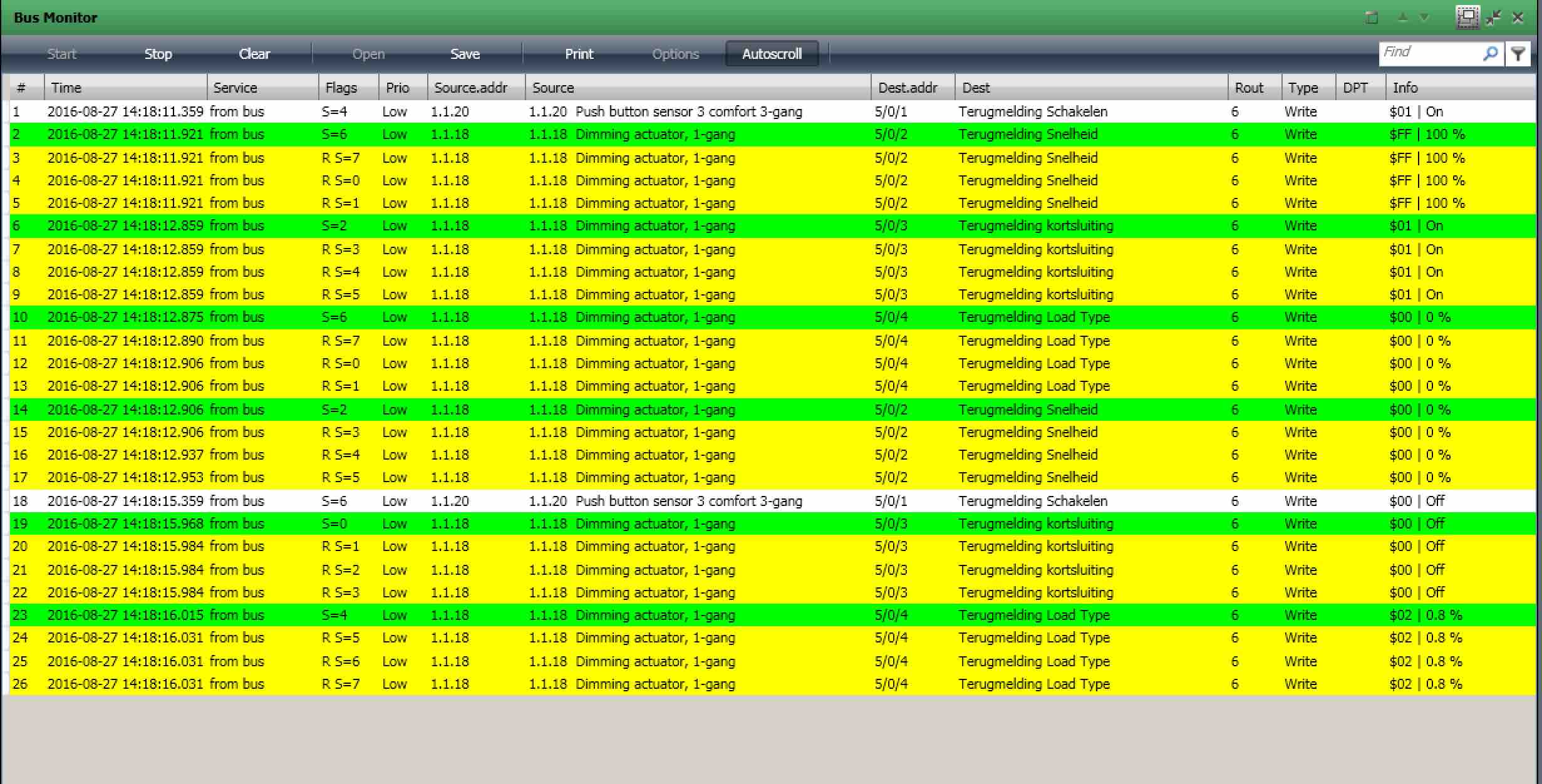Click 'Terugmelding Snelheid' in row 5
1542x784 pixels.
(x=1028, y=203)
